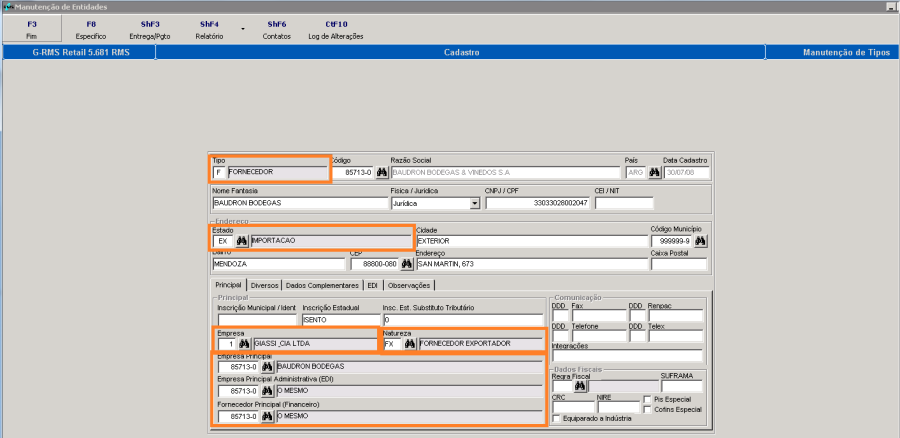The image size is (900, 438).
Task: Open Código Município lookup binoculars icon
Action: (x=700, y=241)
